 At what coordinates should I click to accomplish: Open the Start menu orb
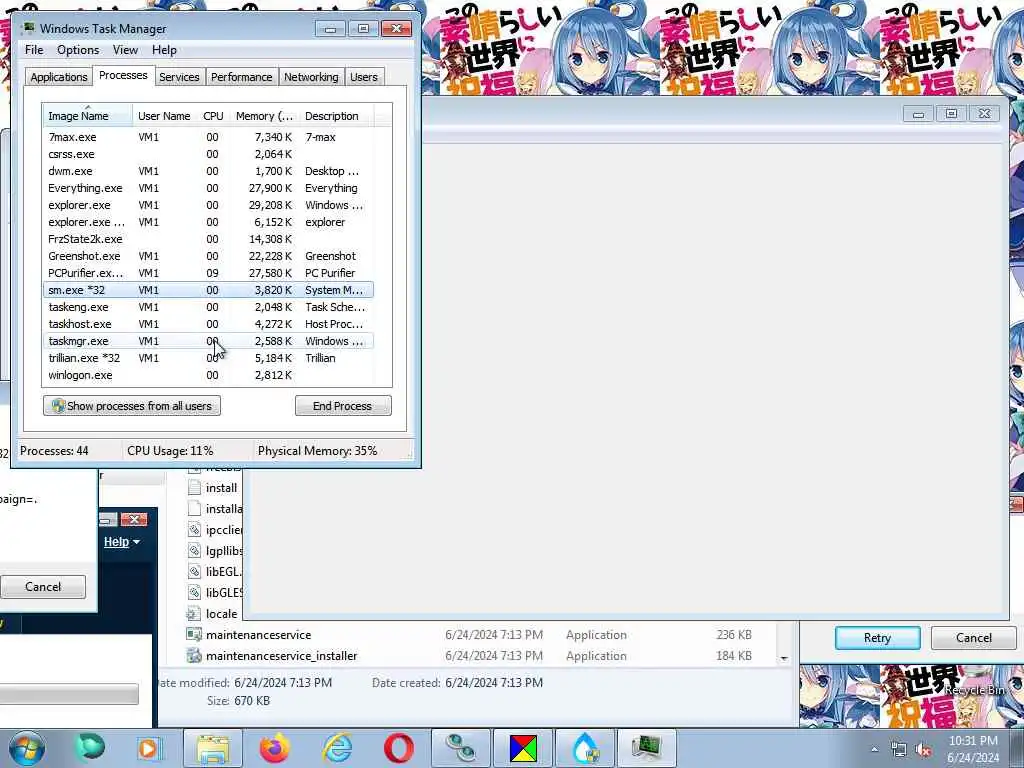(26, 748)
